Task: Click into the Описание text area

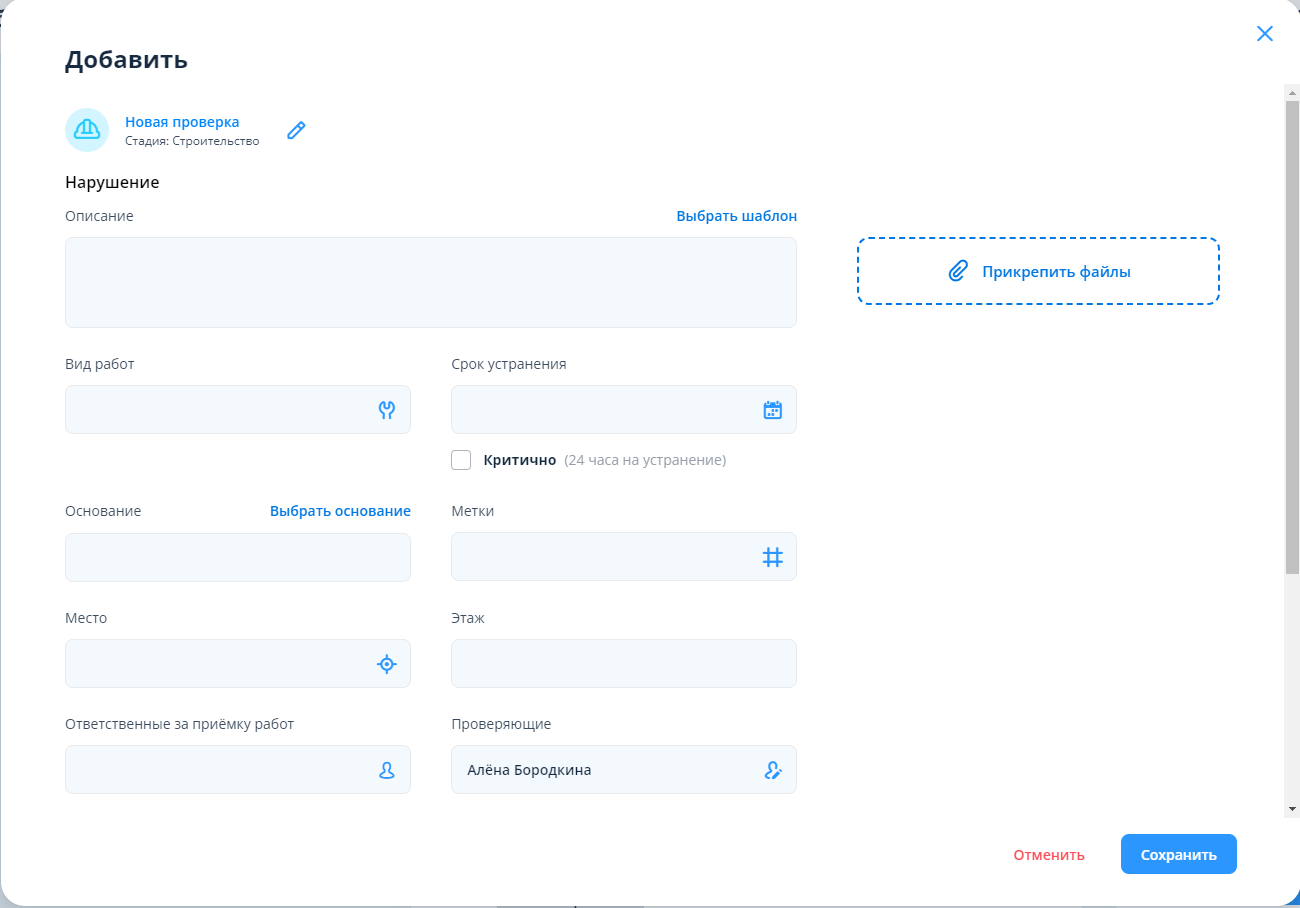Action: (x=430, y=282)
